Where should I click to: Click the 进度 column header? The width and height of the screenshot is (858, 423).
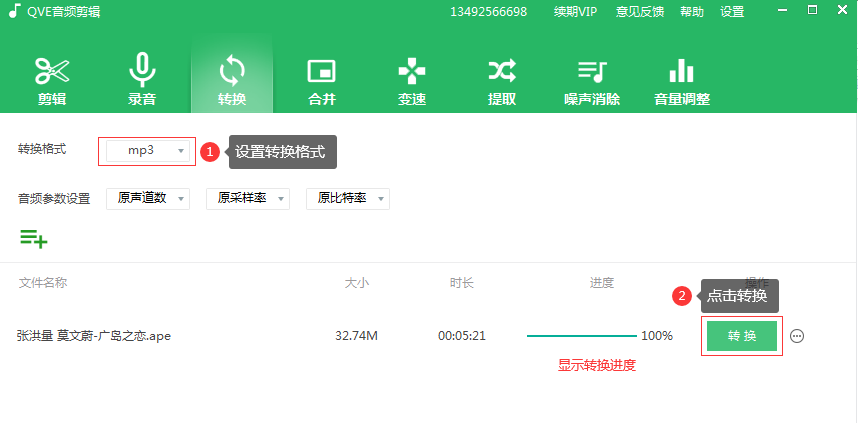tap(601, 282)
